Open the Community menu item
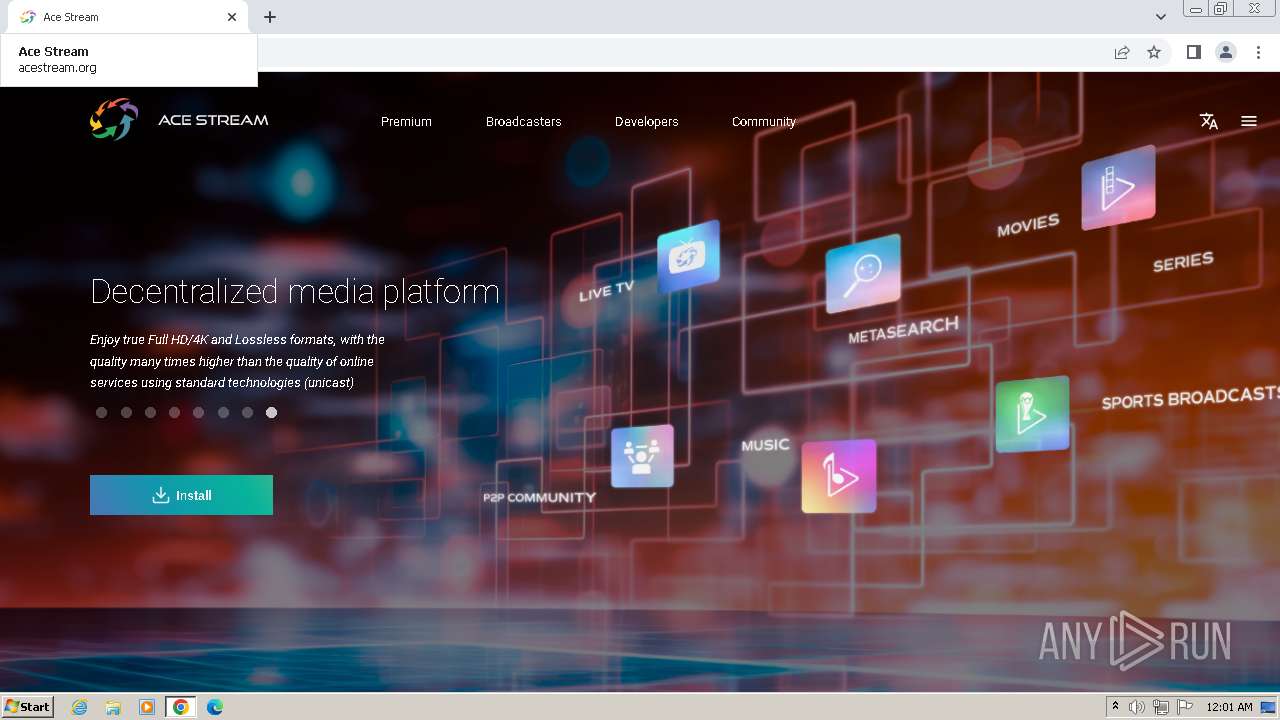The height and width of the screenshot is (720, 1280). click(764, 121)
